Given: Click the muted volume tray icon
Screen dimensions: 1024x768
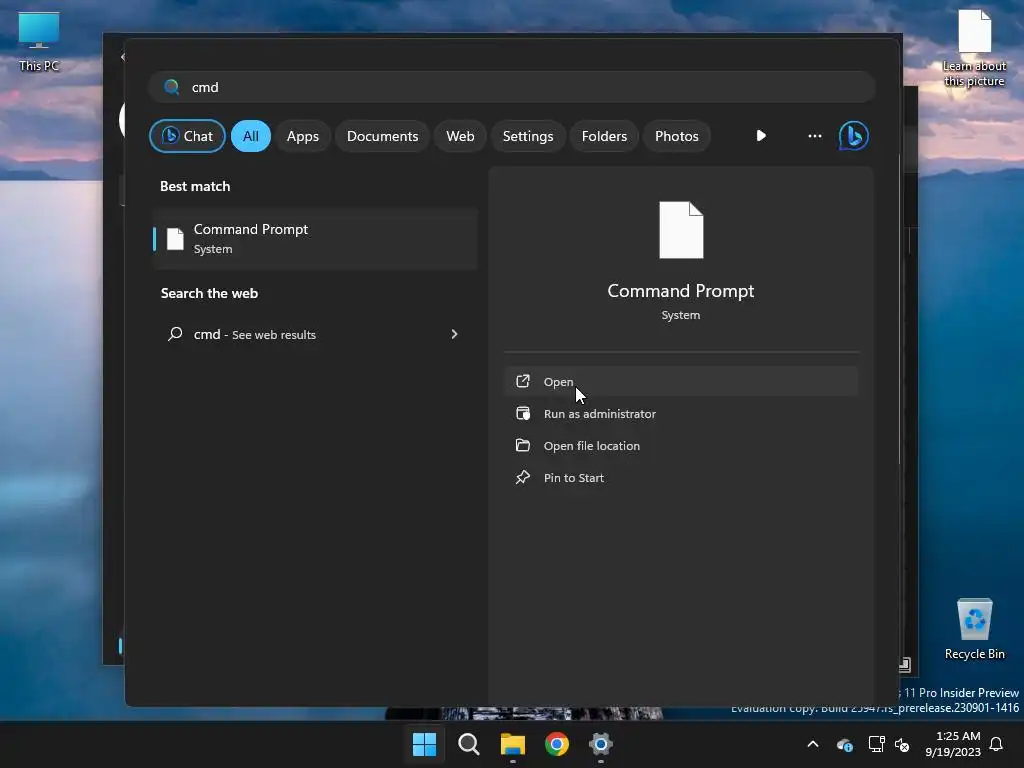Looking at the screenshot, I should [x=902, y=744].
